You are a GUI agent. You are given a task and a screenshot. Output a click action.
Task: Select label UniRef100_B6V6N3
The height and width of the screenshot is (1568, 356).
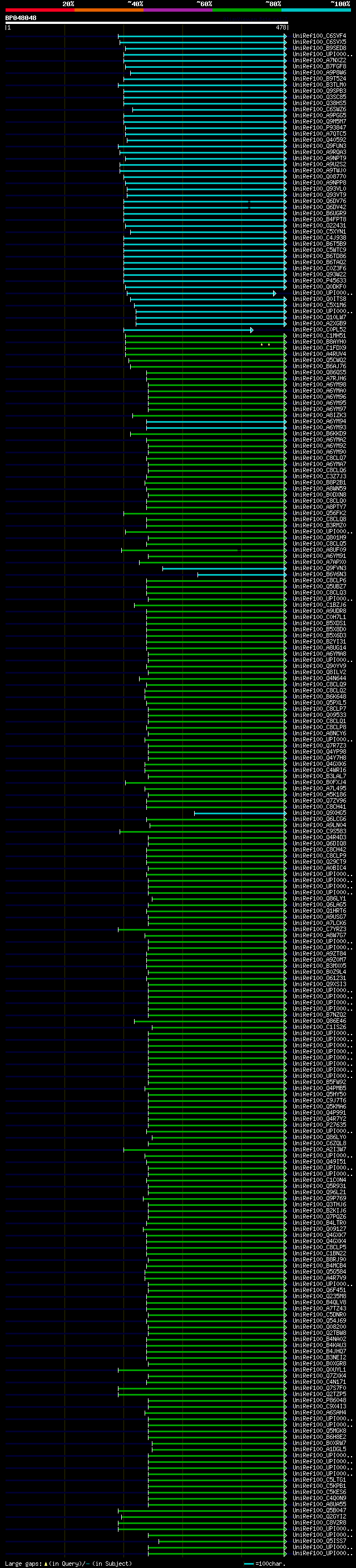319,575
